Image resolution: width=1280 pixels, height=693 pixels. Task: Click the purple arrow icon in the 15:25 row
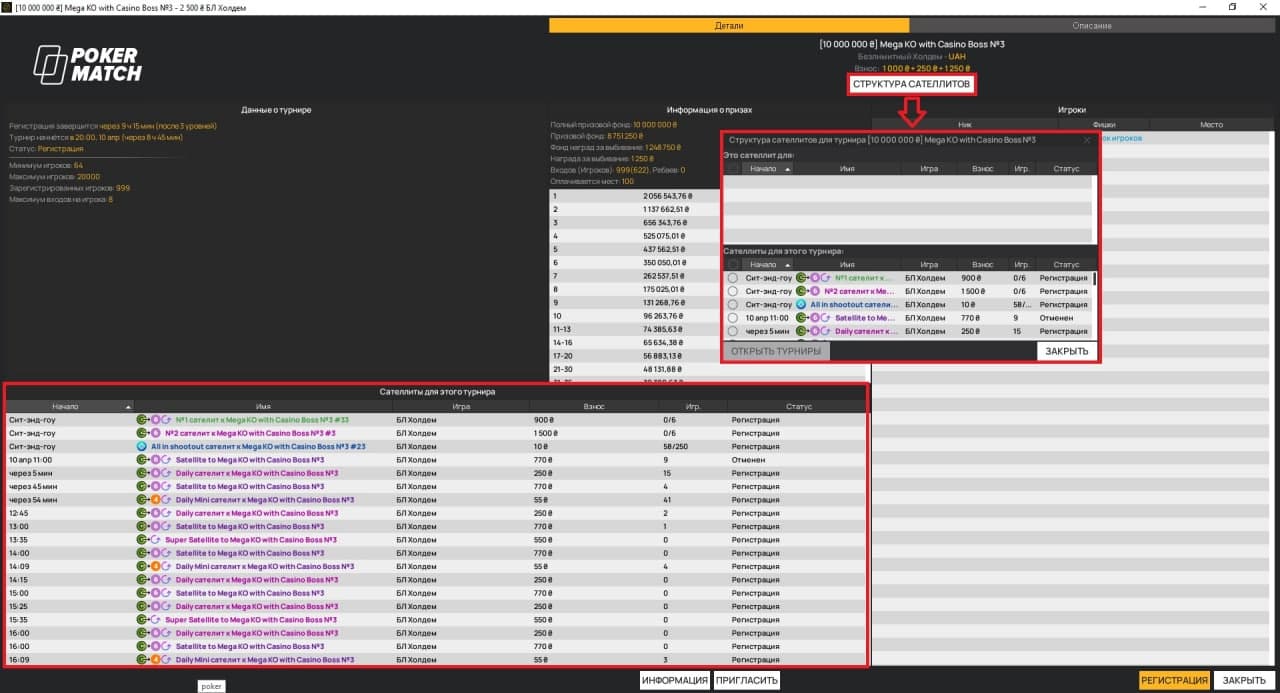pos(166,606)
